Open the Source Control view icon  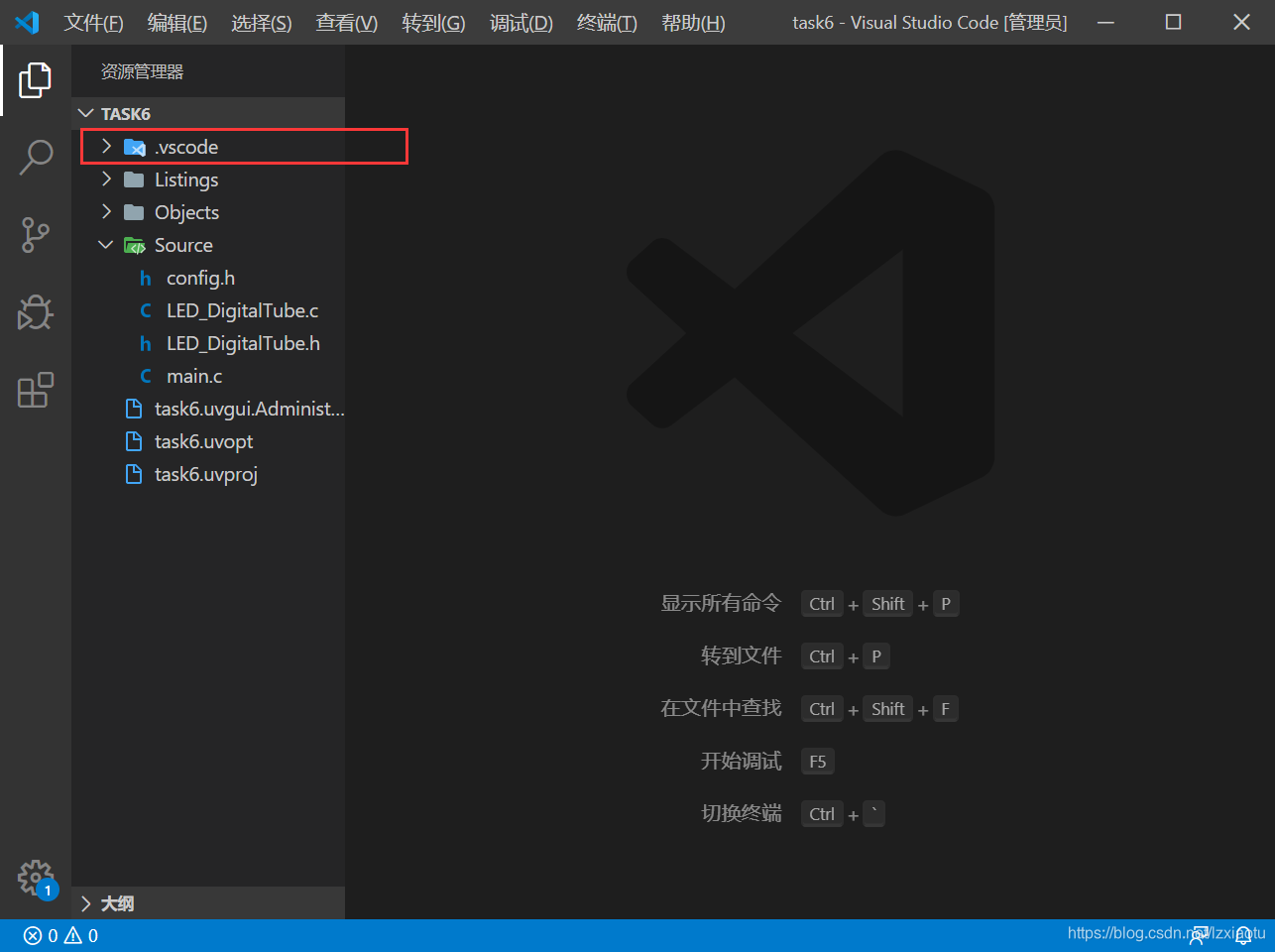click(x=35, y=235)
